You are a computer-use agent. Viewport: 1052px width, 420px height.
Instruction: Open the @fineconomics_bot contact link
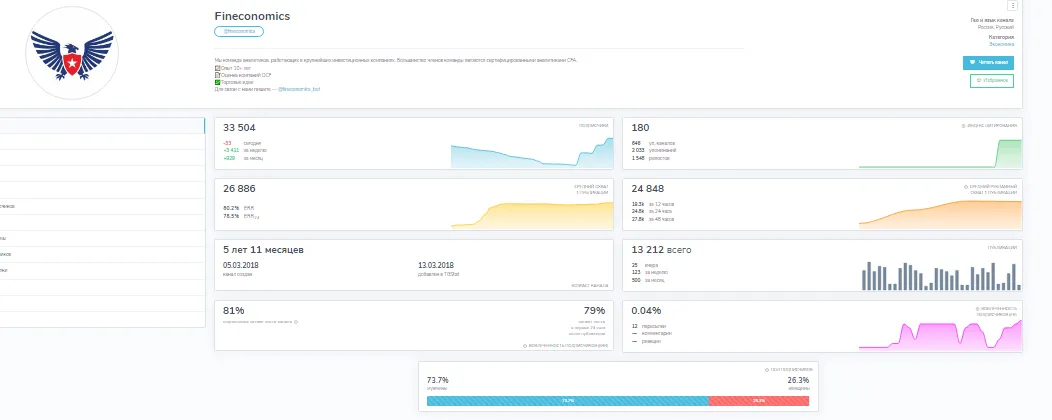click(299, 89)
